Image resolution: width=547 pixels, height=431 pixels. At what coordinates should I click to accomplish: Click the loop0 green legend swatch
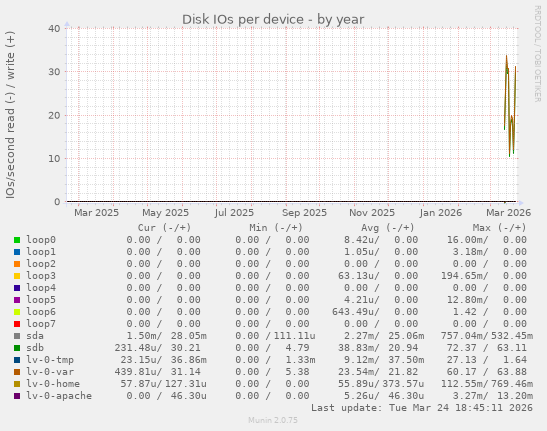click(x=17, y=240)
